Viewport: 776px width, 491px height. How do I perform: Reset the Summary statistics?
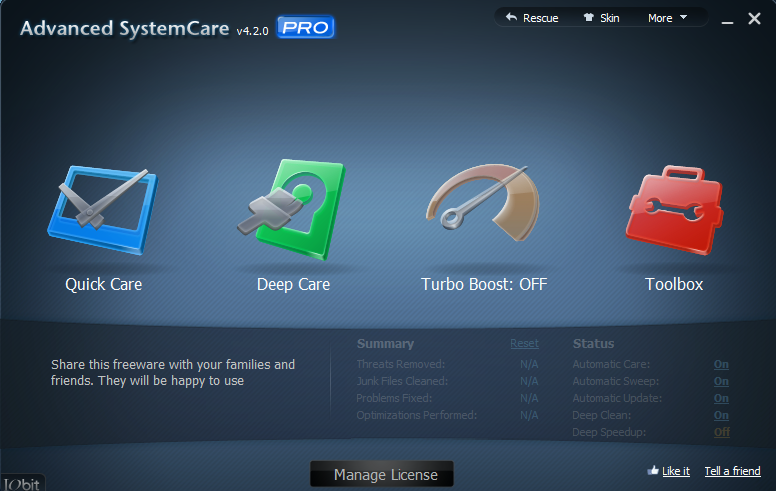tap(525, 344)
